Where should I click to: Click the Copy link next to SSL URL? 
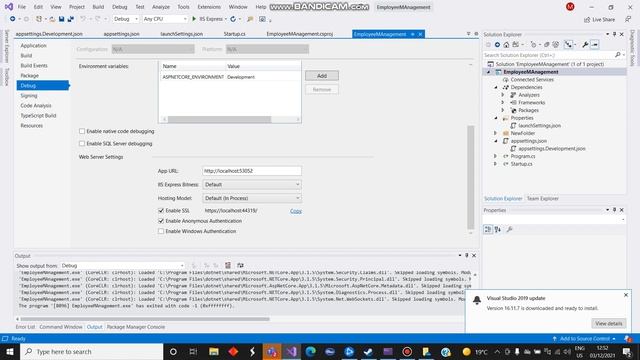click(296, 211)
